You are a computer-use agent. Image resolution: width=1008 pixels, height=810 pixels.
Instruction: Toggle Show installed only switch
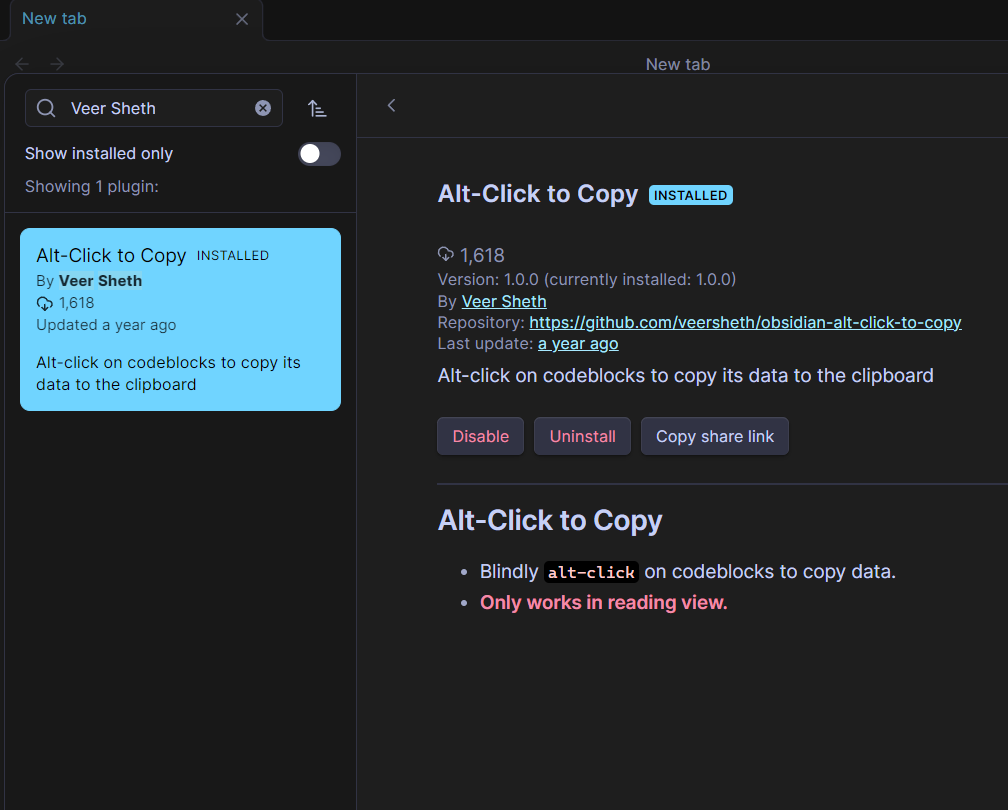pyautogui.click(x=319, y=154)
